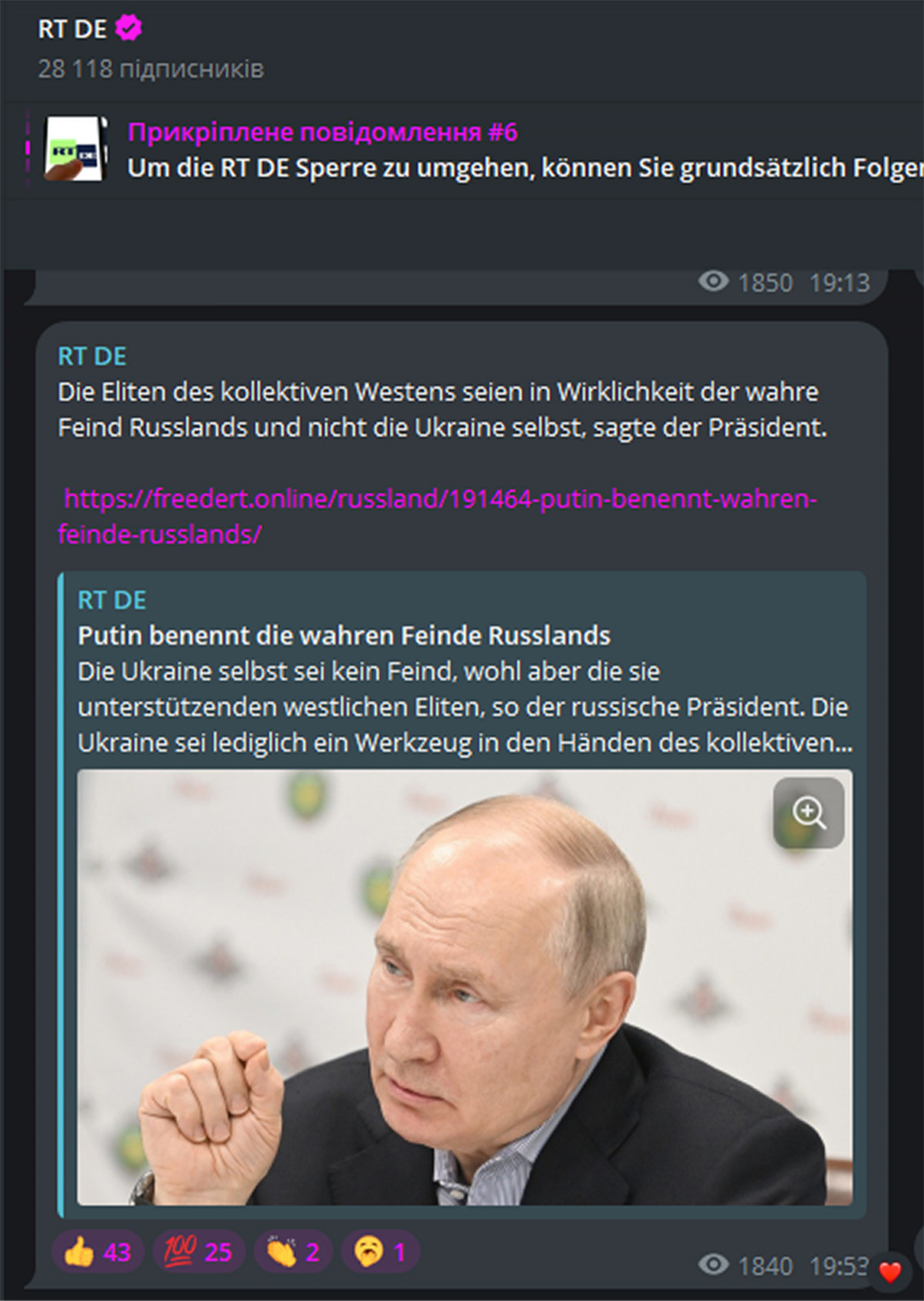Click the yawning face reaction with 1
This screenshot has height=1301, width=924.
click(380, 1252)
